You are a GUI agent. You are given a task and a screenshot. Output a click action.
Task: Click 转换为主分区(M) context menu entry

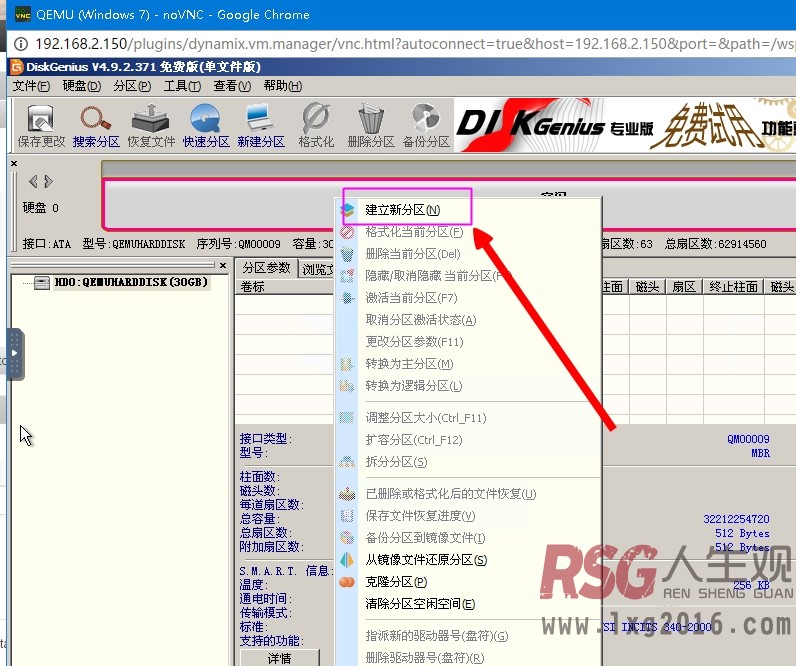pyautogui.click(x=468, y=363)
